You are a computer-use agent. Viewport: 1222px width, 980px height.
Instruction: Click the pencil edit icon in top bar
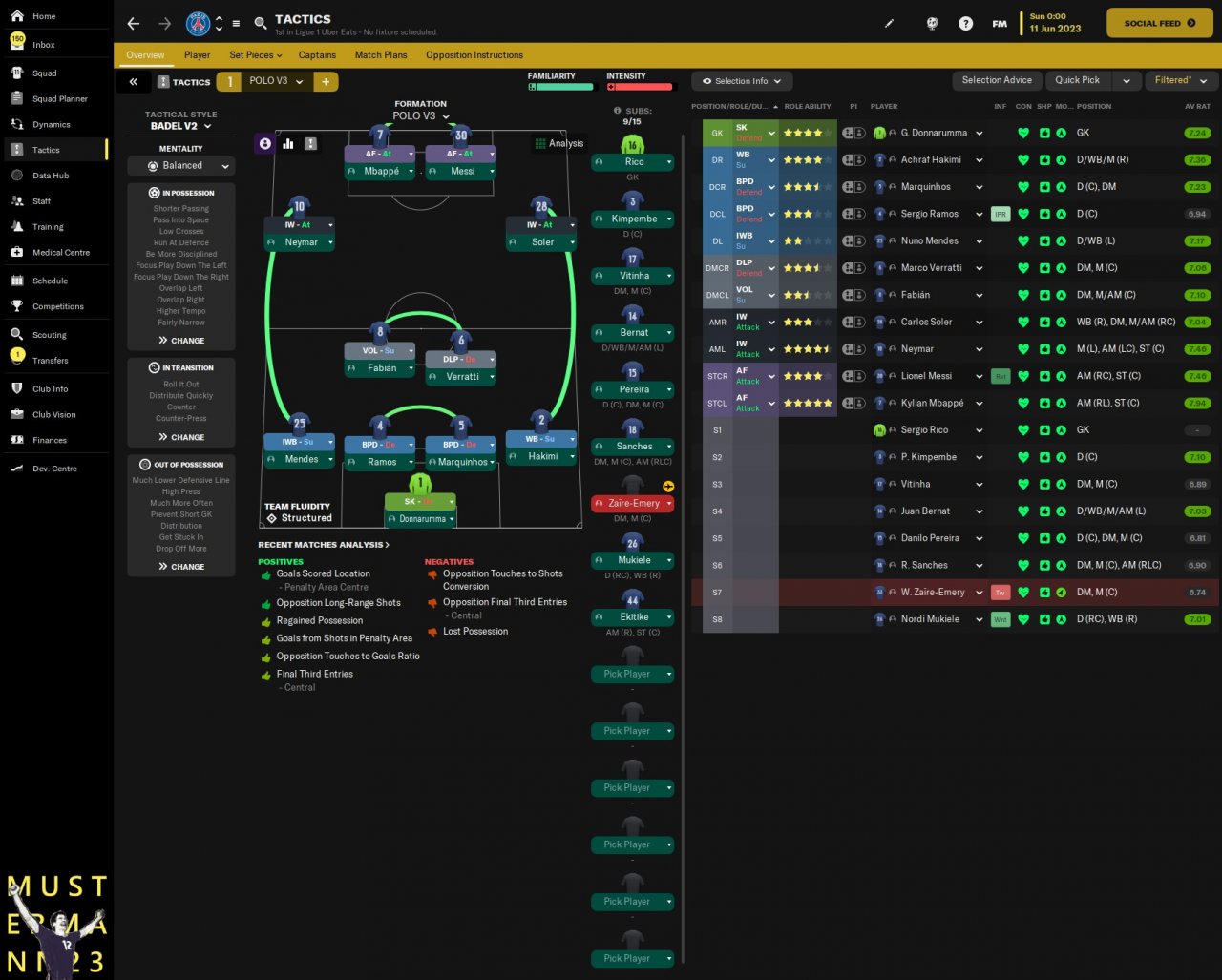coord(890,24)
